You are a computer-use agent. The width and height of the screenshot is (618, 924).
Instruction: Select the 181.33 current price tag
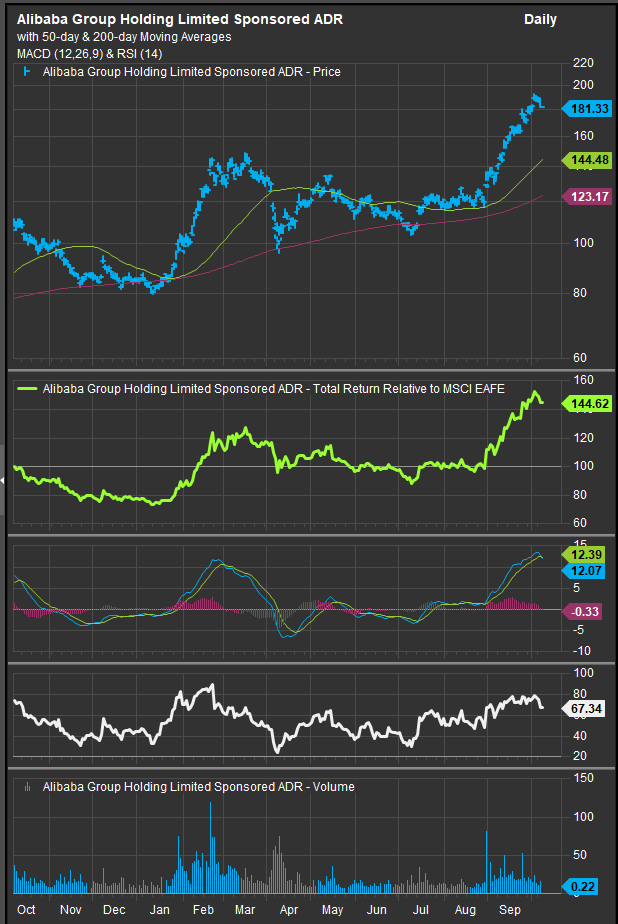[588, 108]
